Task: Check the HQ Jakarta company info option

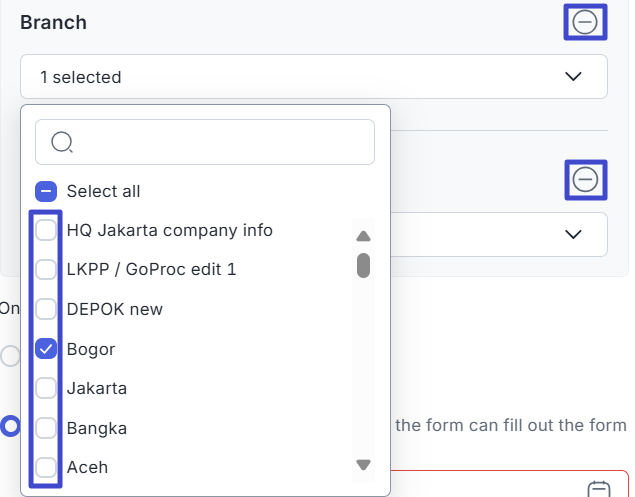Action: [x=46, y=231]
